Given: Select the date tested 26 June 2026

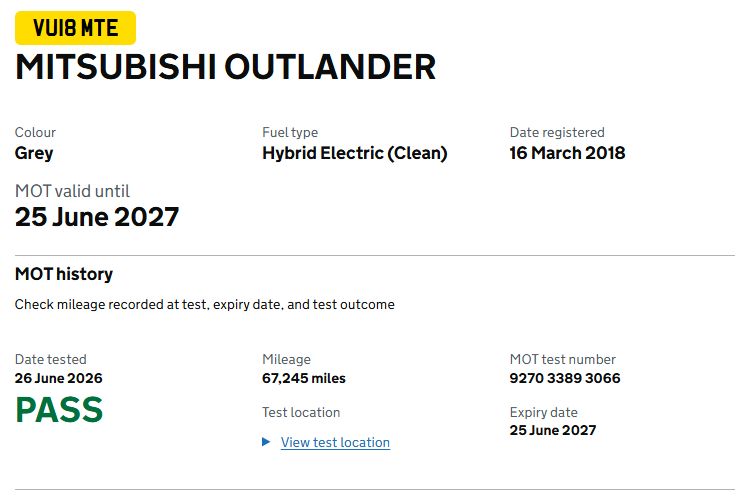Looking at the screenshot, I should [x=58, y=378].
